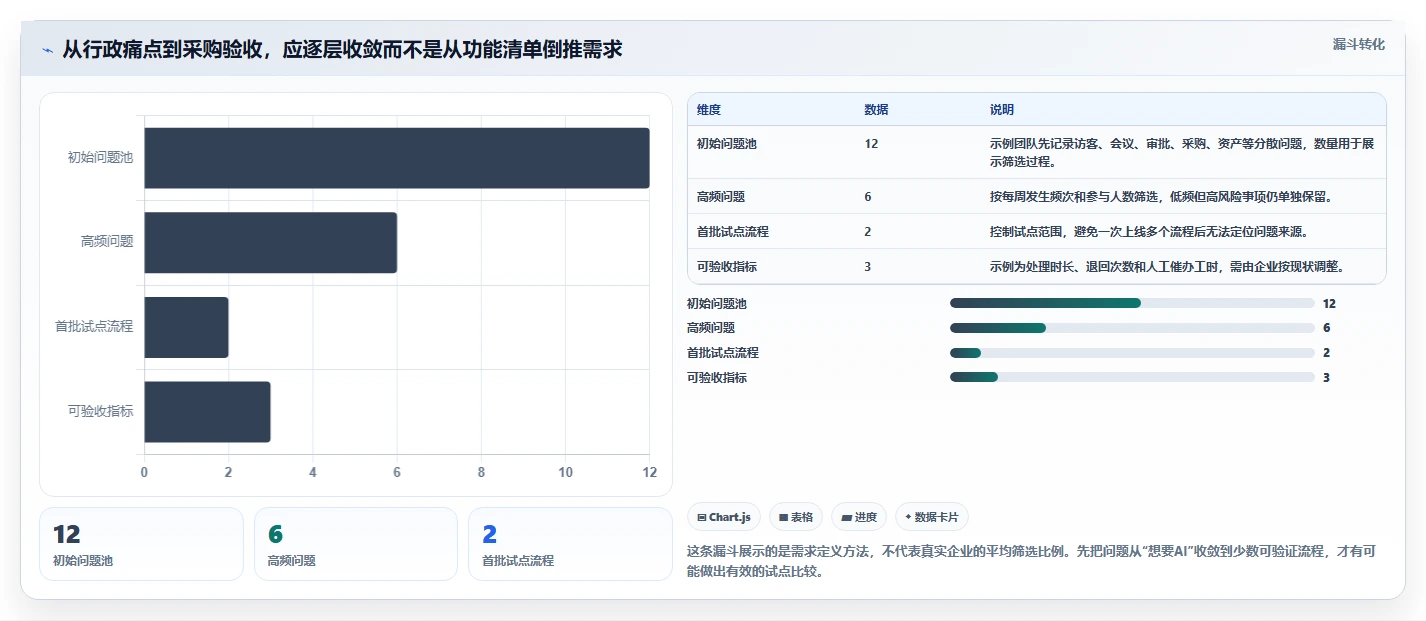This screenshot has height=621, width=1426.
Task: Click the 维度 table column header
Action: 709,110
